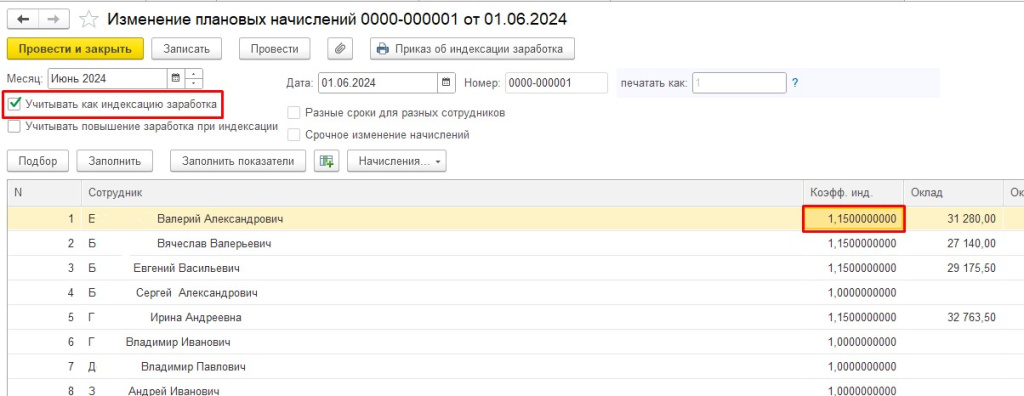Open attached files via the paperclip icon
Image resolution: width=1024 pixels, height=396 pixels.
340,49
